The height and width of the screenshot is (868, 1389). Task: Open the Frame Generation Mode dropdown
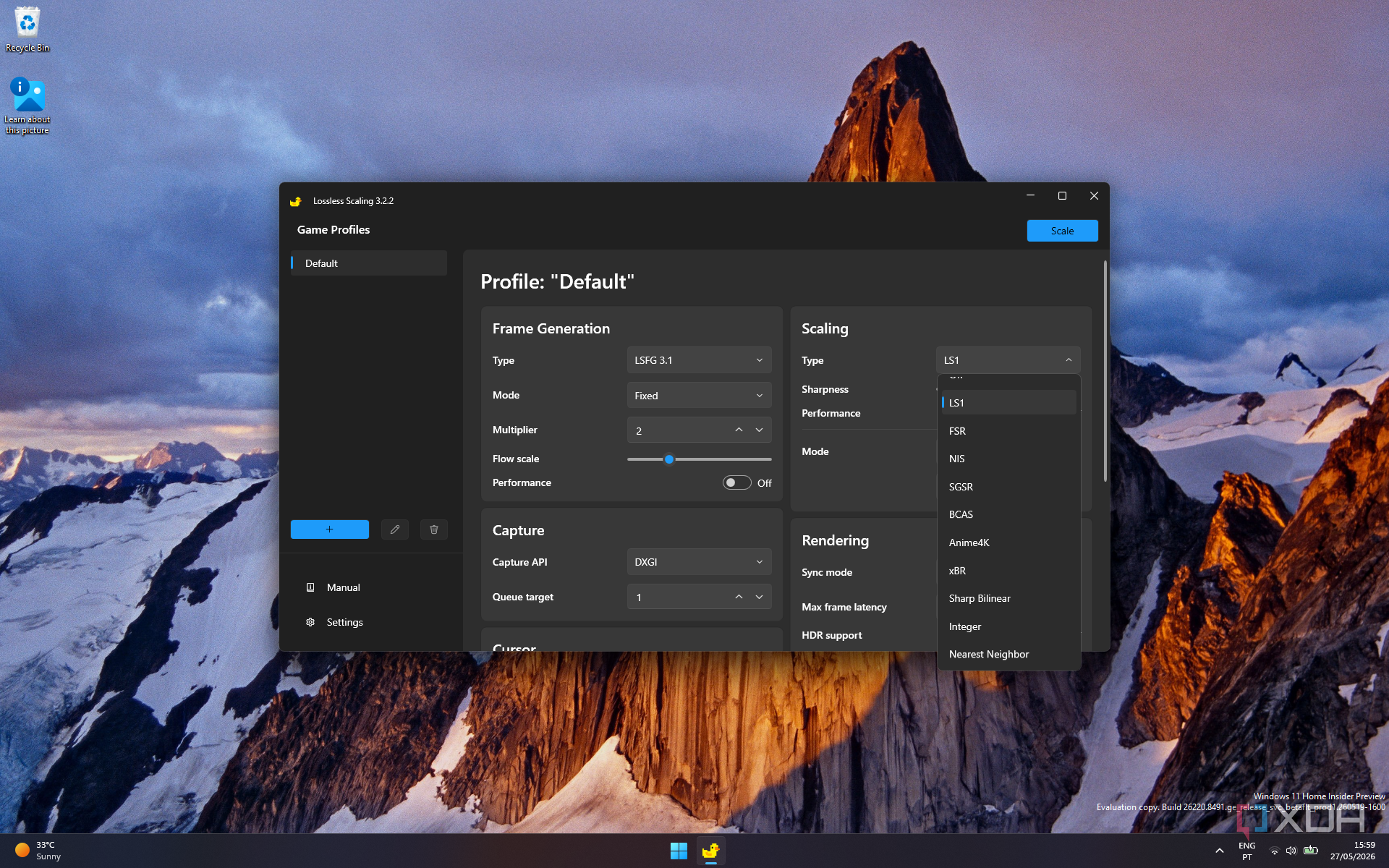click(x=699, y=395)
